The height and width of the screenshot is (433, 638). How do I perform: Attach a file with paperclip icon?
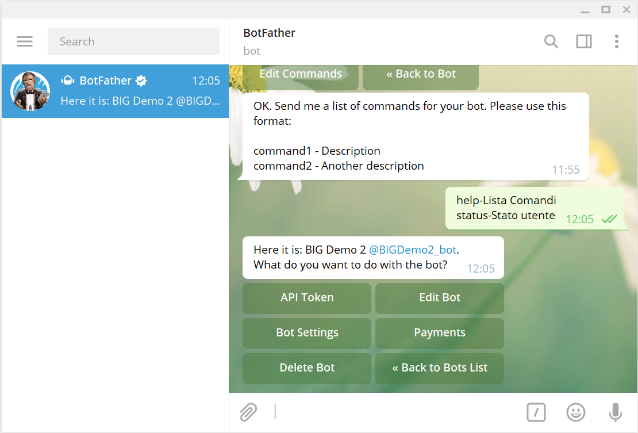click(248, 412)
